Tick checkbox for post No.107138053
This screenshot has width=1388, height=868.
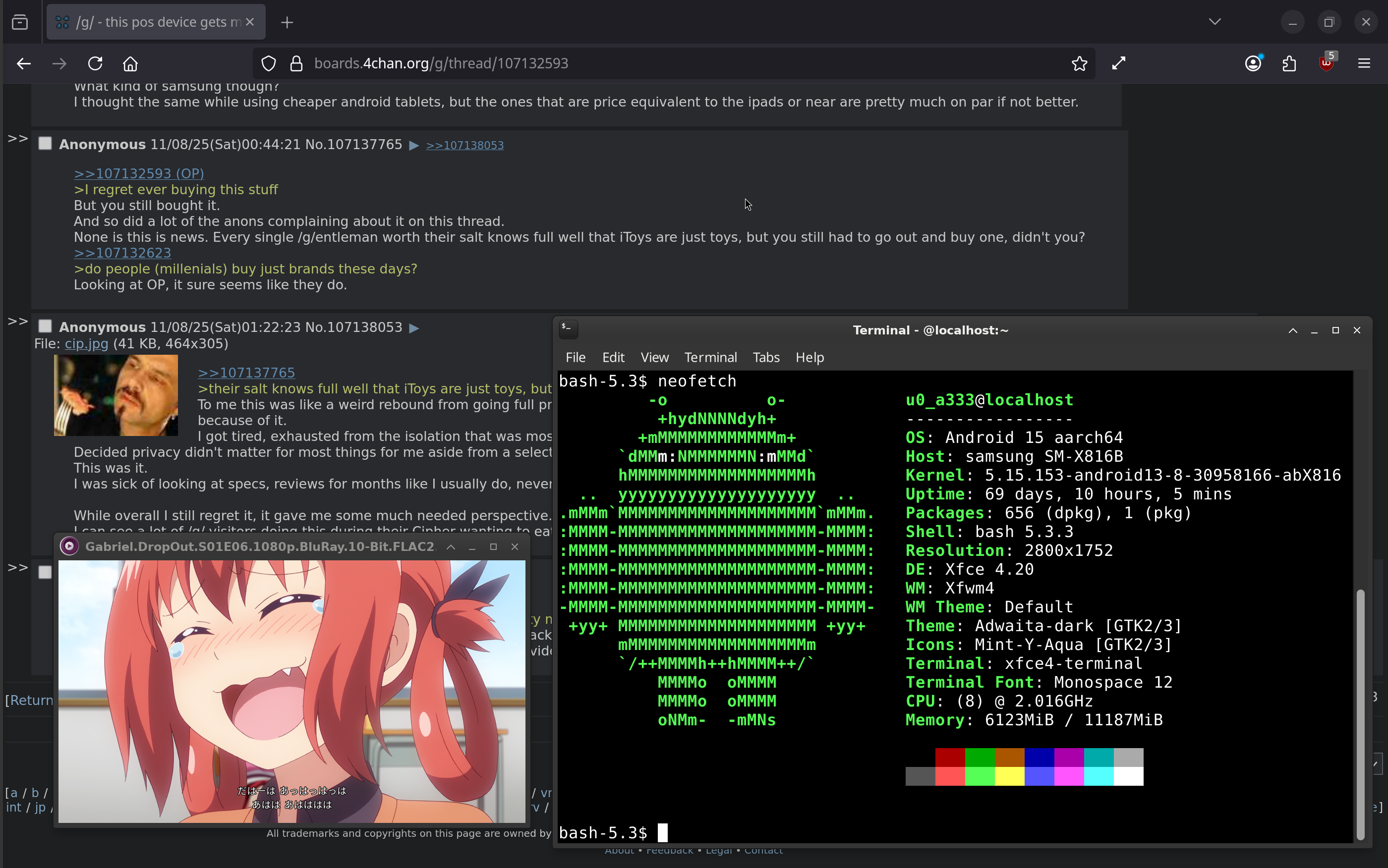point(45,326)
